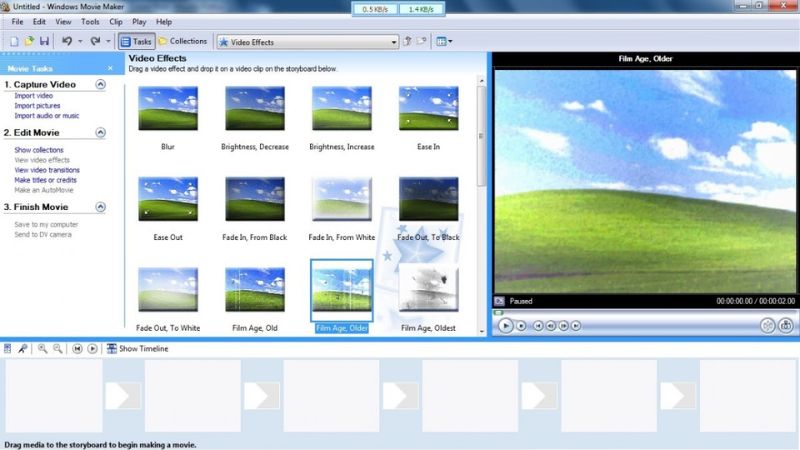Click the Play button in preview monitor
The image size is (800, 450).
505,326
